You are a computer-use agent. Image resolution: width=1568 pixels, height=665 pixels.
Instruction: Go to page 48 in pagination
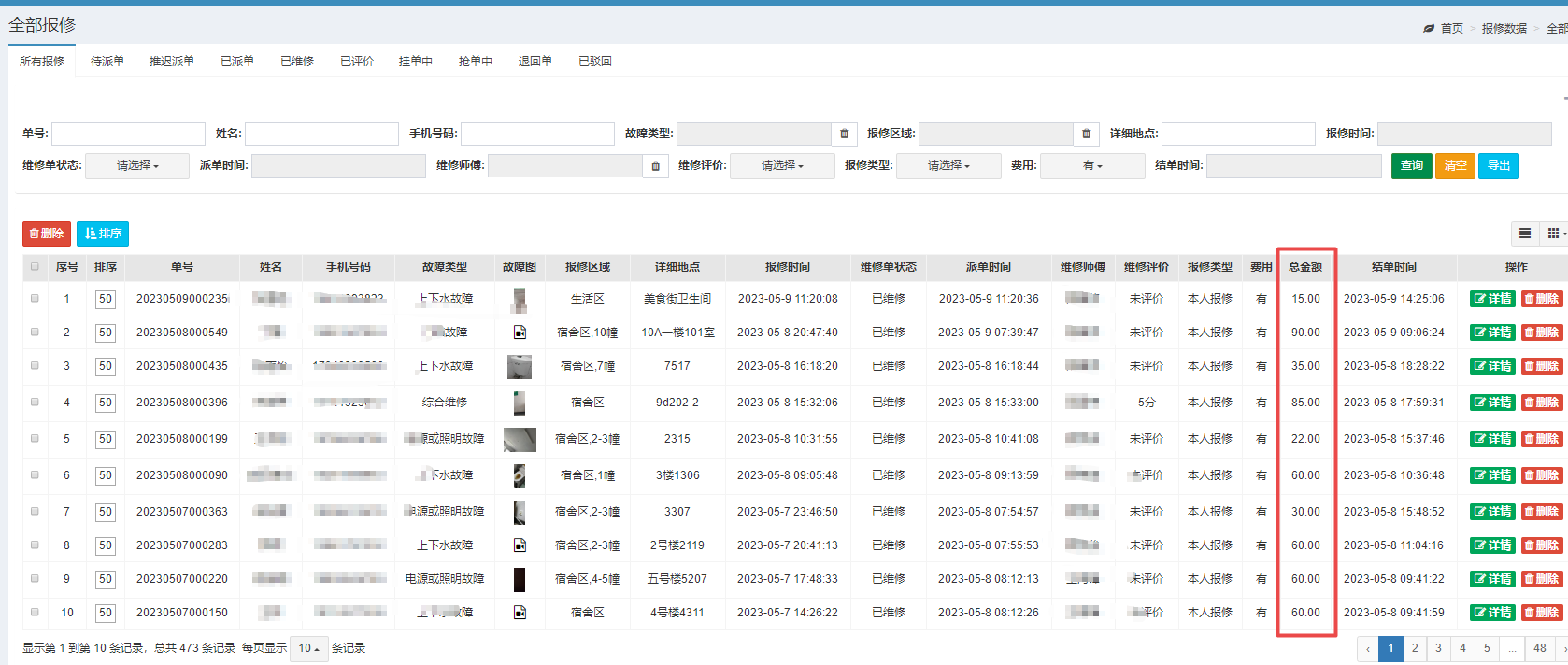tap(1540, 648)
